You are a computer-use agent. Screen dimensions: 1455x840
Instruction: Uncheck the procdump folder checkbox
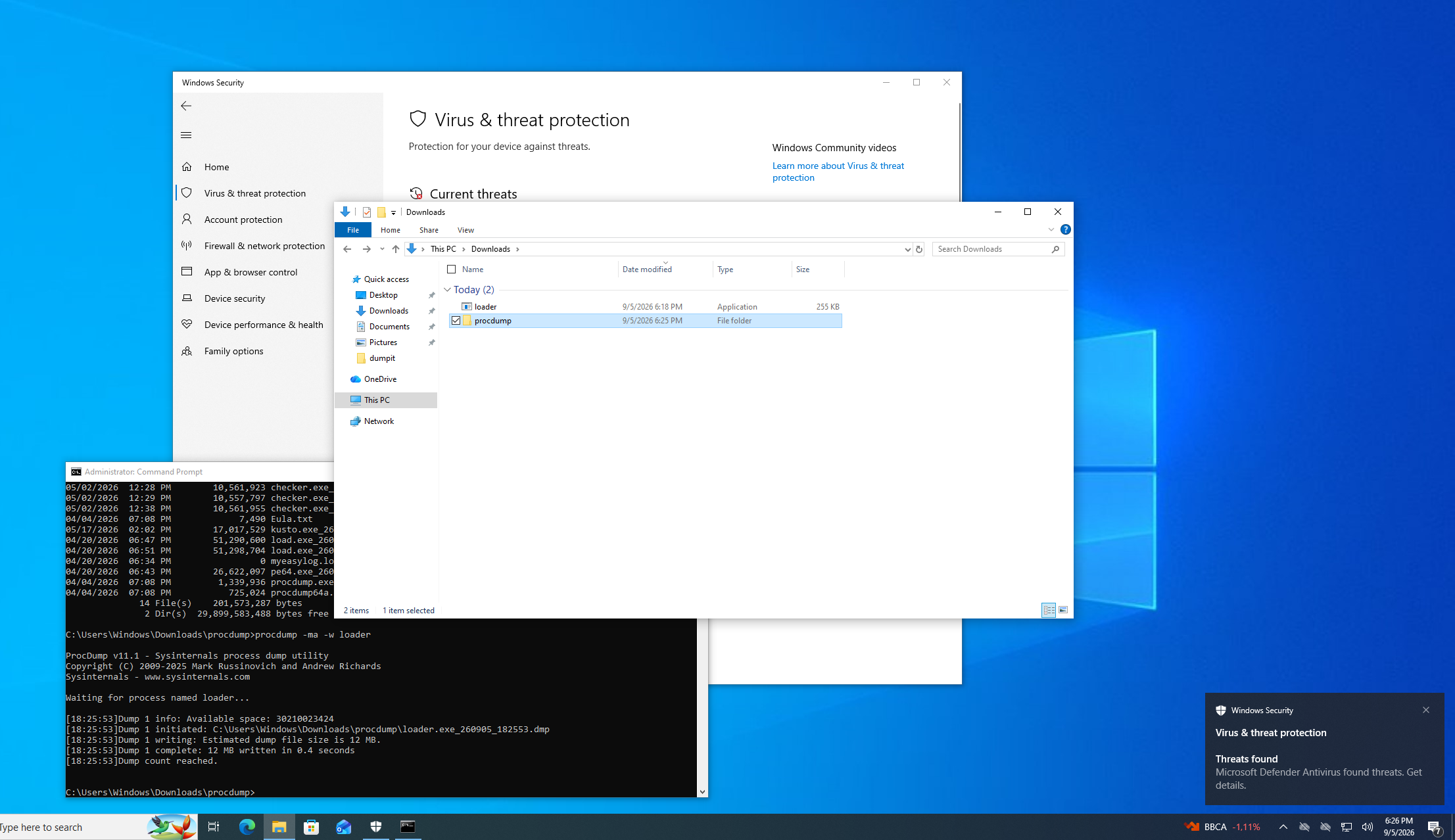tap(456, 321)
